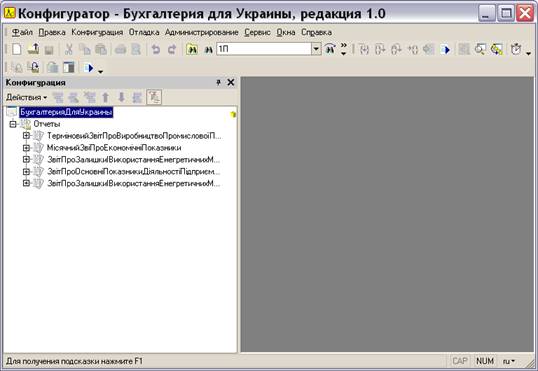Screen dimensions: 538x371
Task: Click the Undo arrow icon
Action: [x=156, y=49]
